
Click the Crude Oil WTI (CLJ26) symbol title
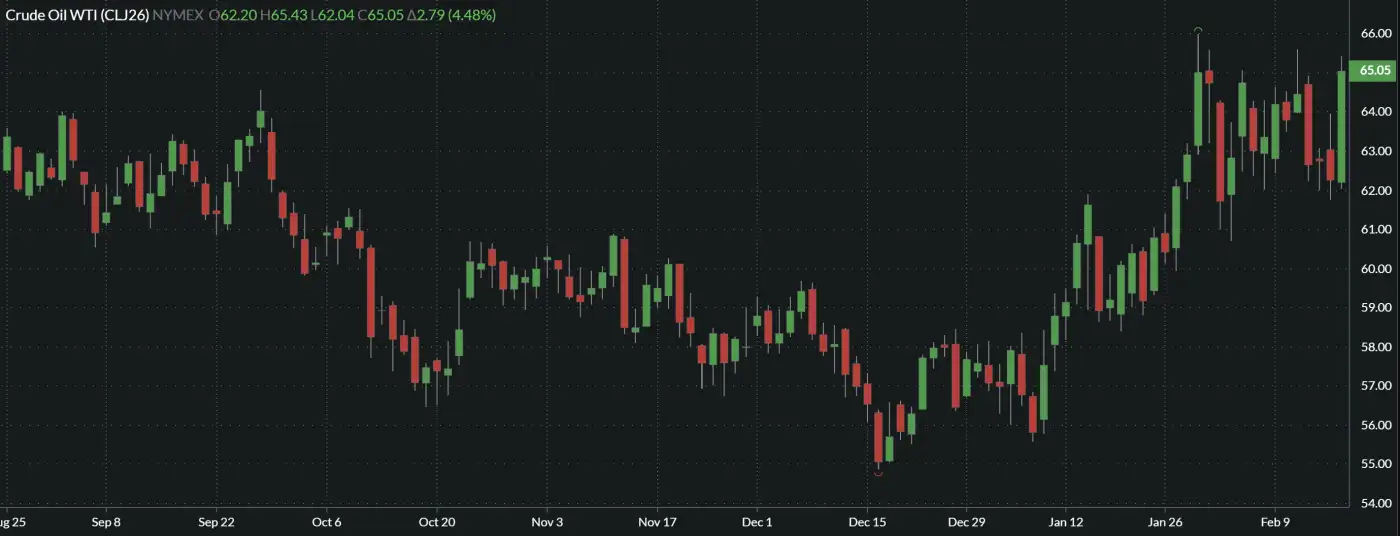(76, 15)
